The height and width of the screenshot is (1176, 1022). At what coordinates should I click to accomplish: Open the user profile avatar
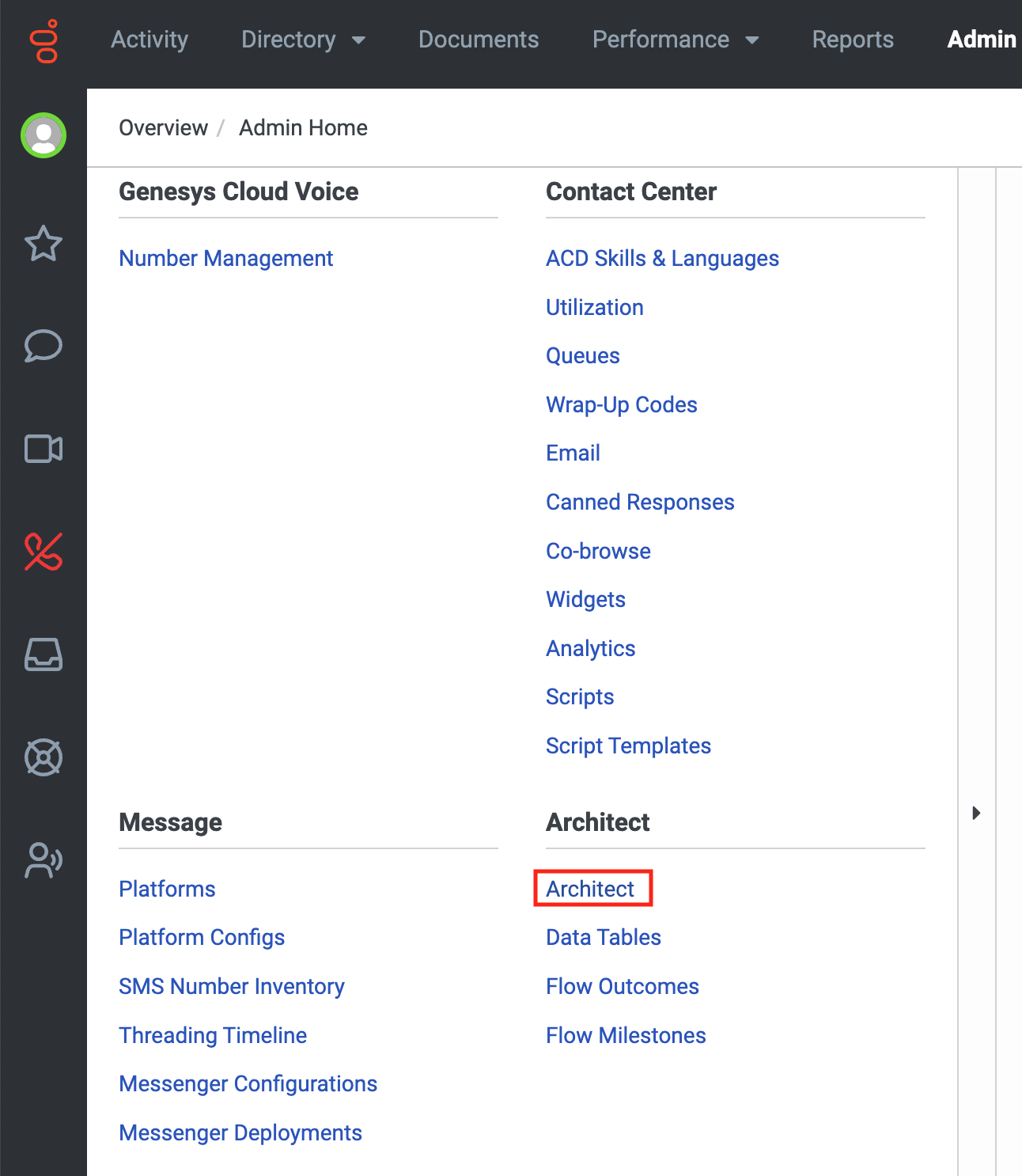tap(44, 135)
